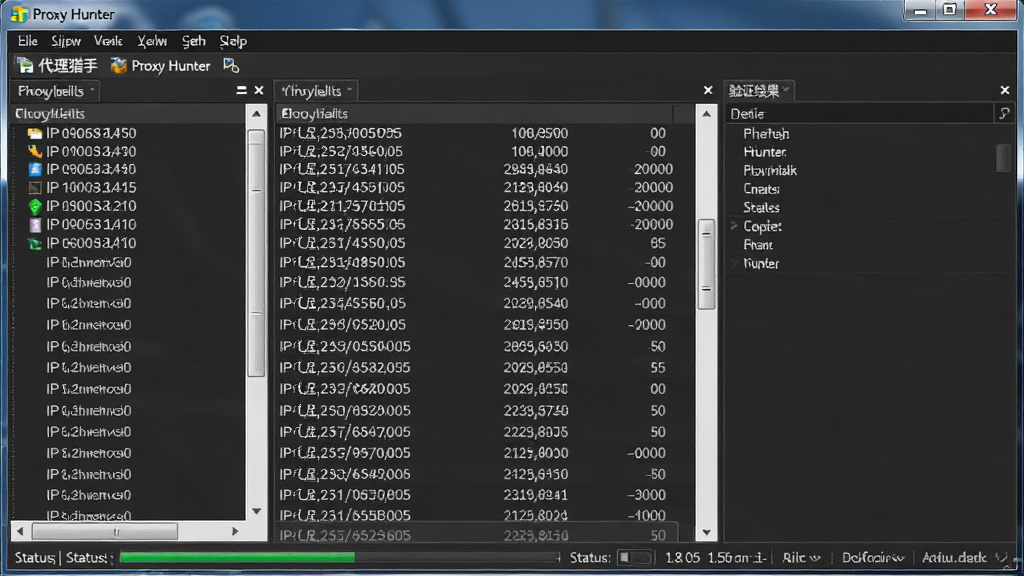Select the Fhant item in right panel

click(758, 245)
